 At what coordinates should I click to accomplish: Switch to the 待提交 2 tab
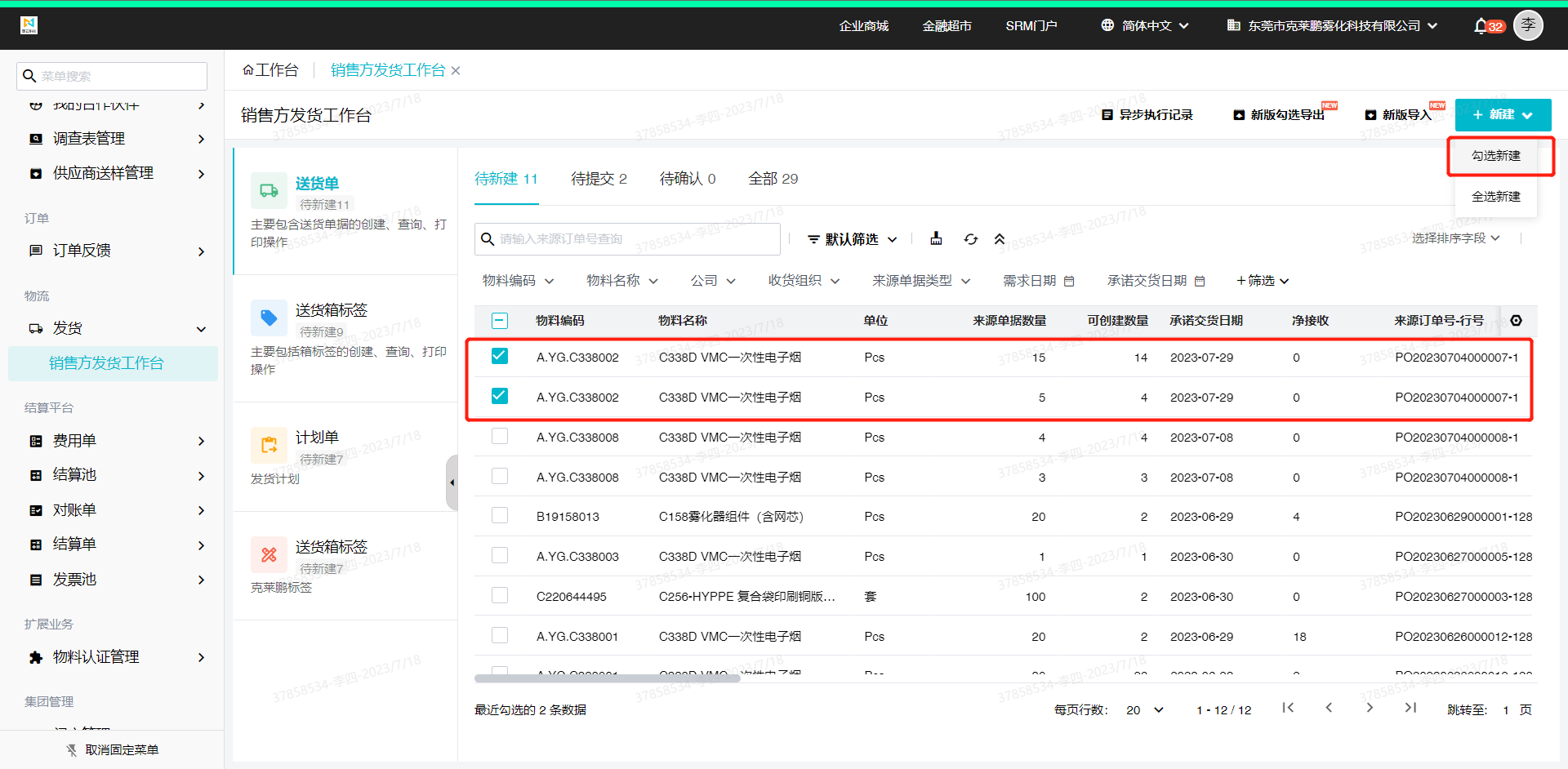coord(599,179)
